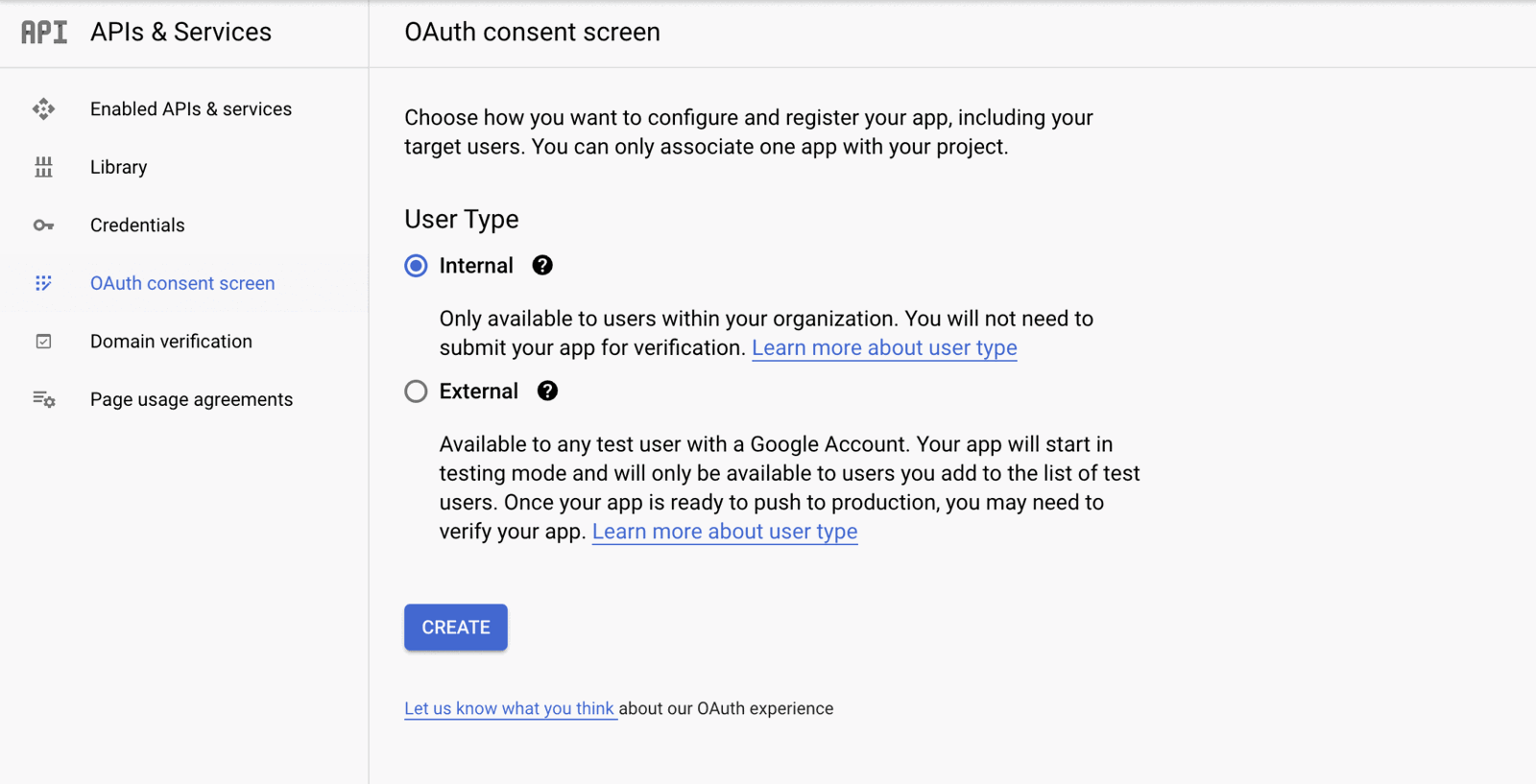Viewport: 1536px width, 784px height.
Task: Select the Domain verification checkbox icon
Action: (x=43, y=341)
